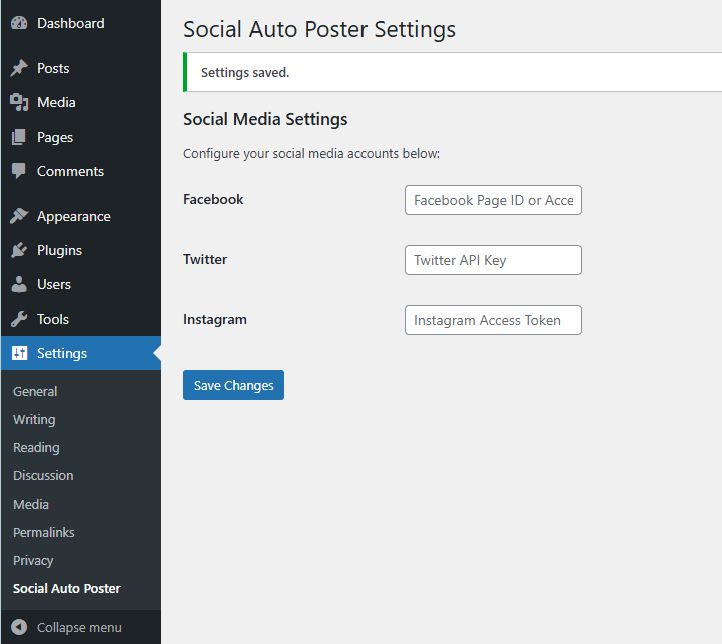Click the Media icon in sidebar

pyautogui.click(x=19, y=102)
